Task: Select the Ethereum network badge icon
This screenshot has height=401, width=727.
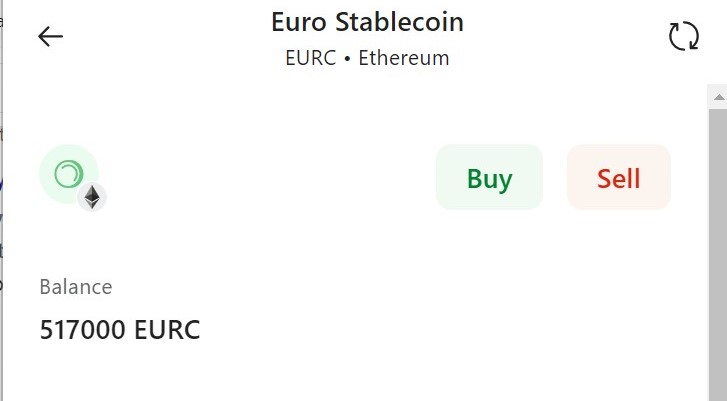Action: click(x=92, y=197)
